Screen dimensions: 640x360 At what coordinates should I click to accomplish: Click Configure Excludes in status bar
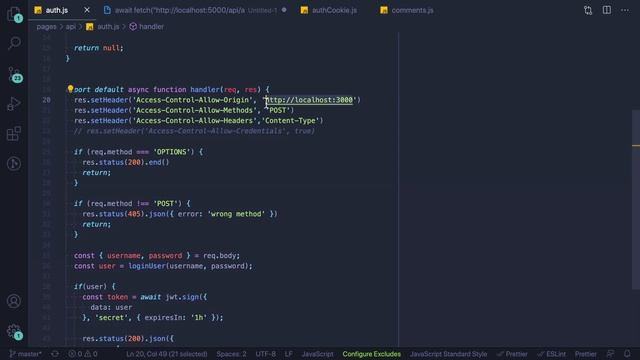(371, 354)
